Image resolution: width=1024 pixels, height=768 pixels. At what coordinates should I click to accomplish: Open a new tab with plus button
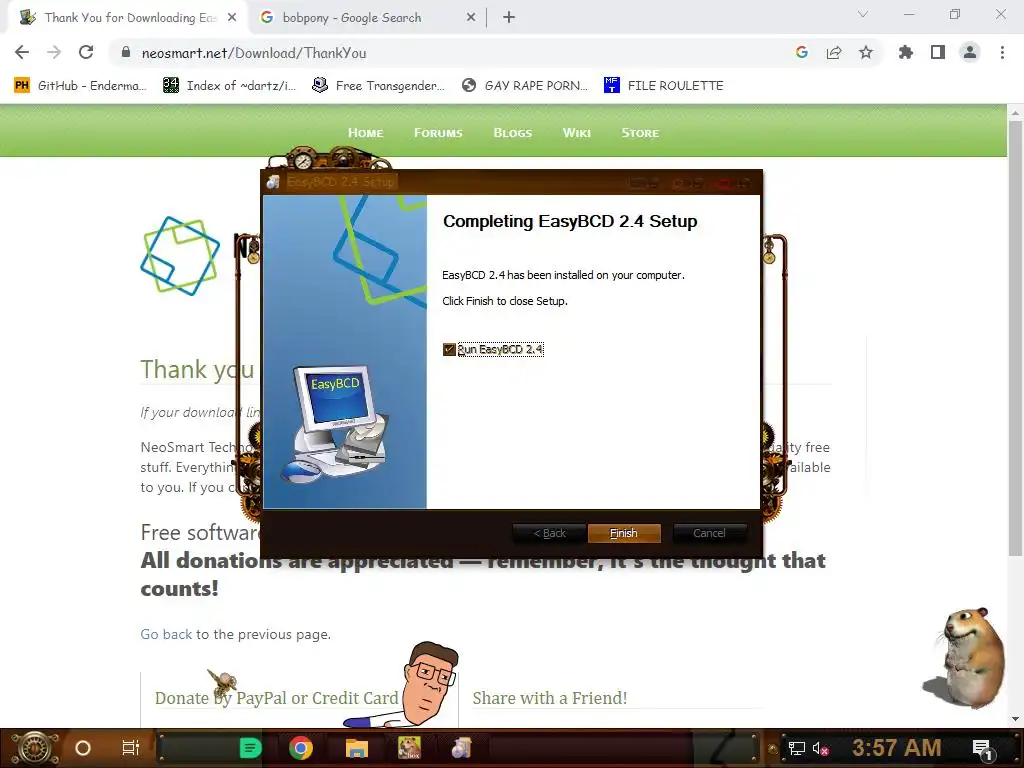(509, 18)
